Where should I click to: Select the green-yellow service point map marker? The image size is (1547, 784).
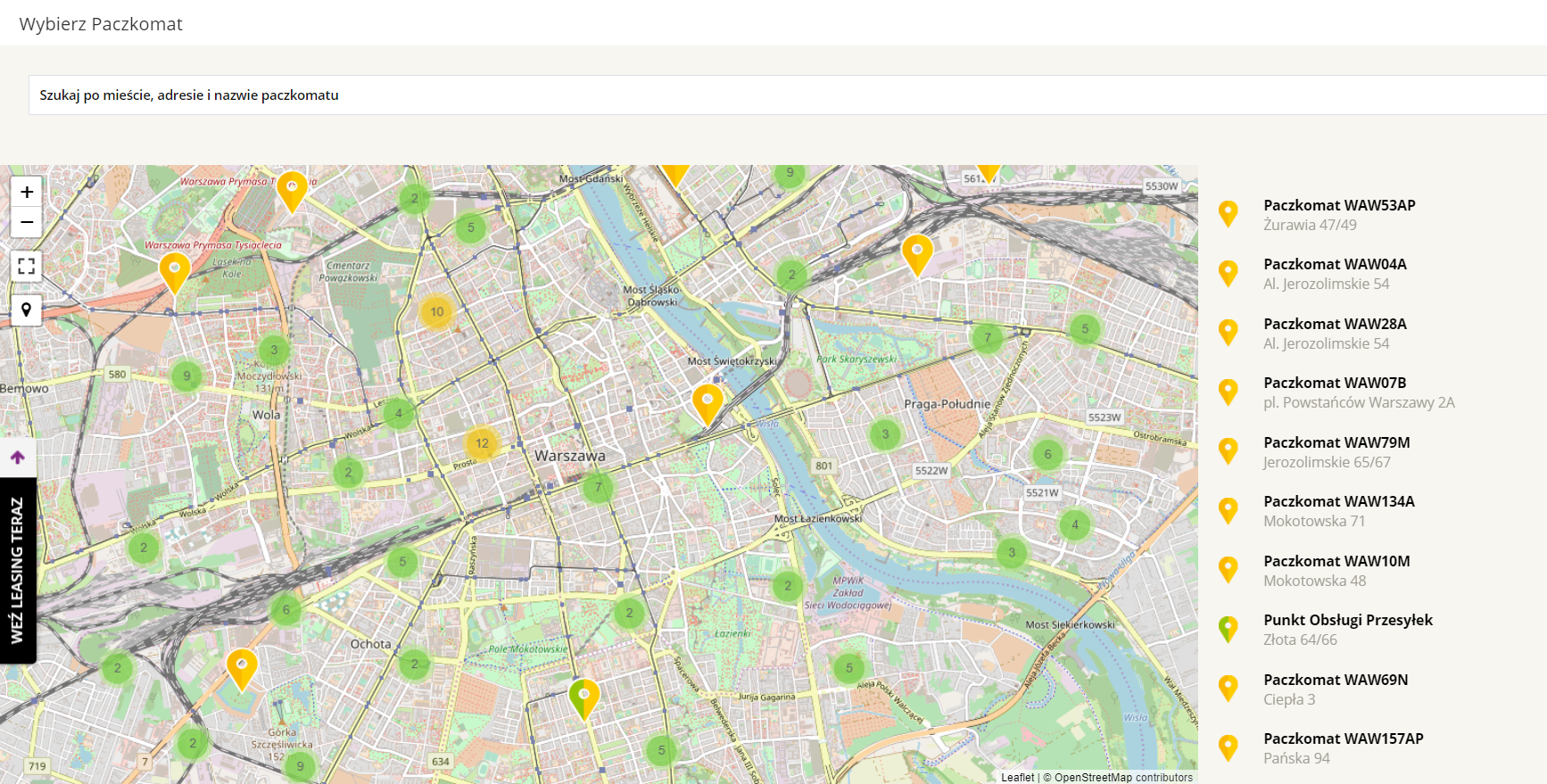coord(584,697)
